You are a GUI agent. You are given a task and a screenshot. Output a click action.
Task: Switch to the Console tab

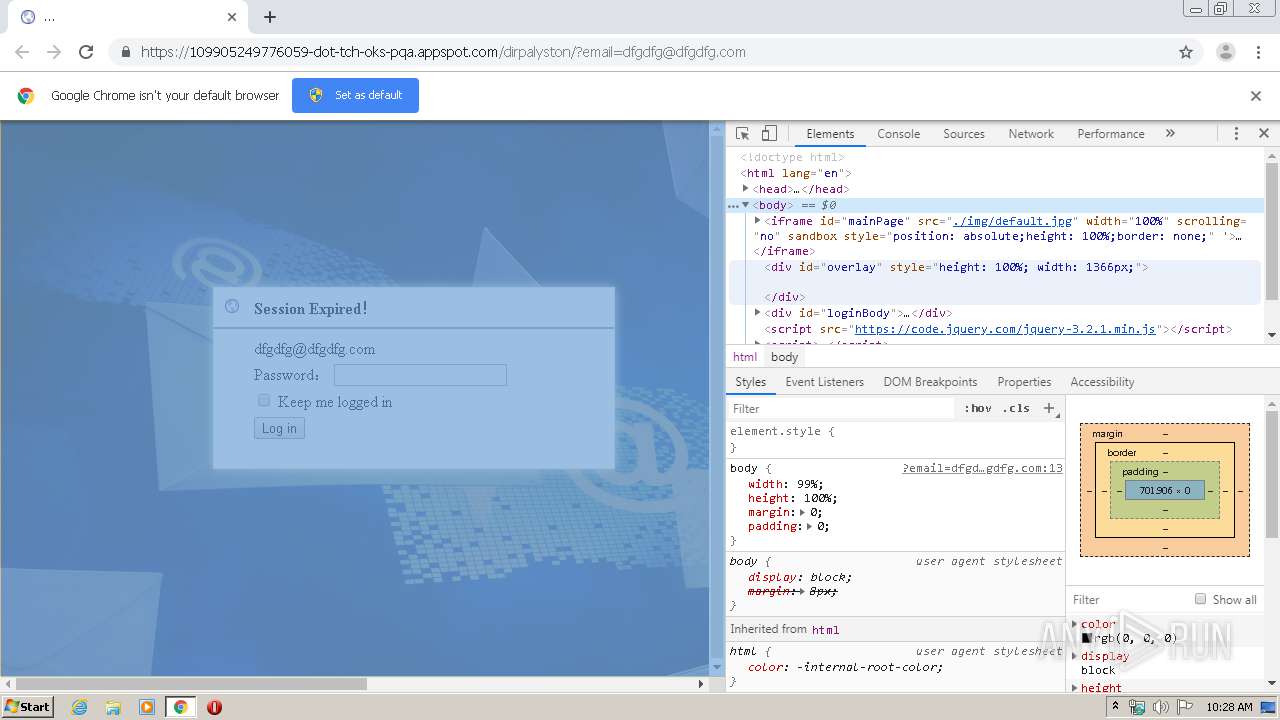[x=898, y=134]
